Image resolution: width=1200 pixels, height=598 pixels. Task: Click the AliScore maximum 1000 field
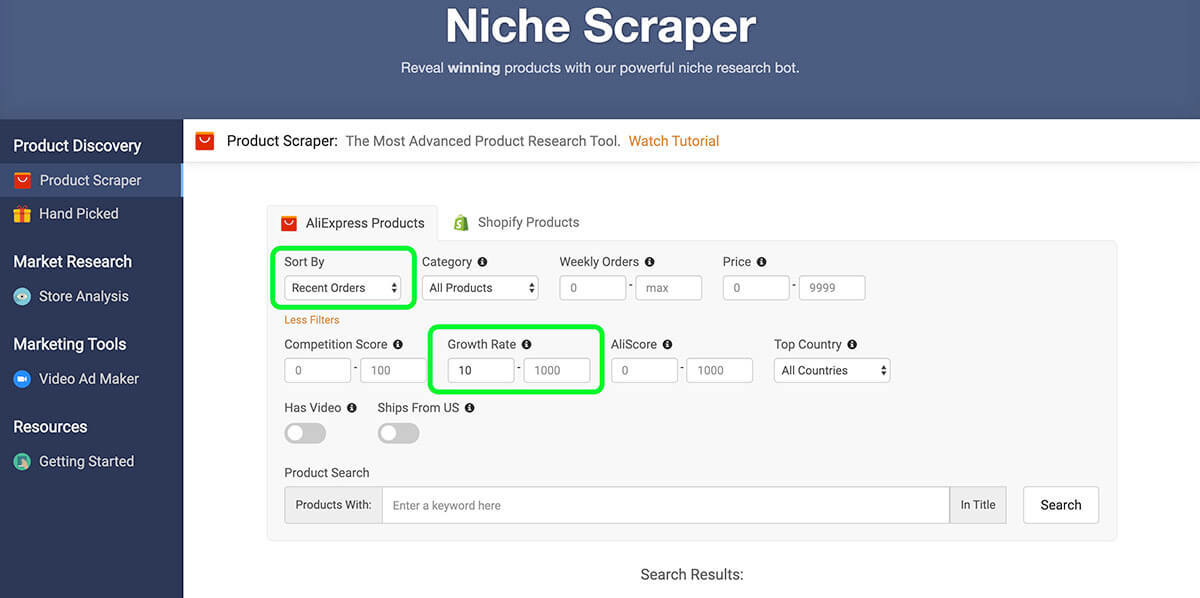coord(720,370)
